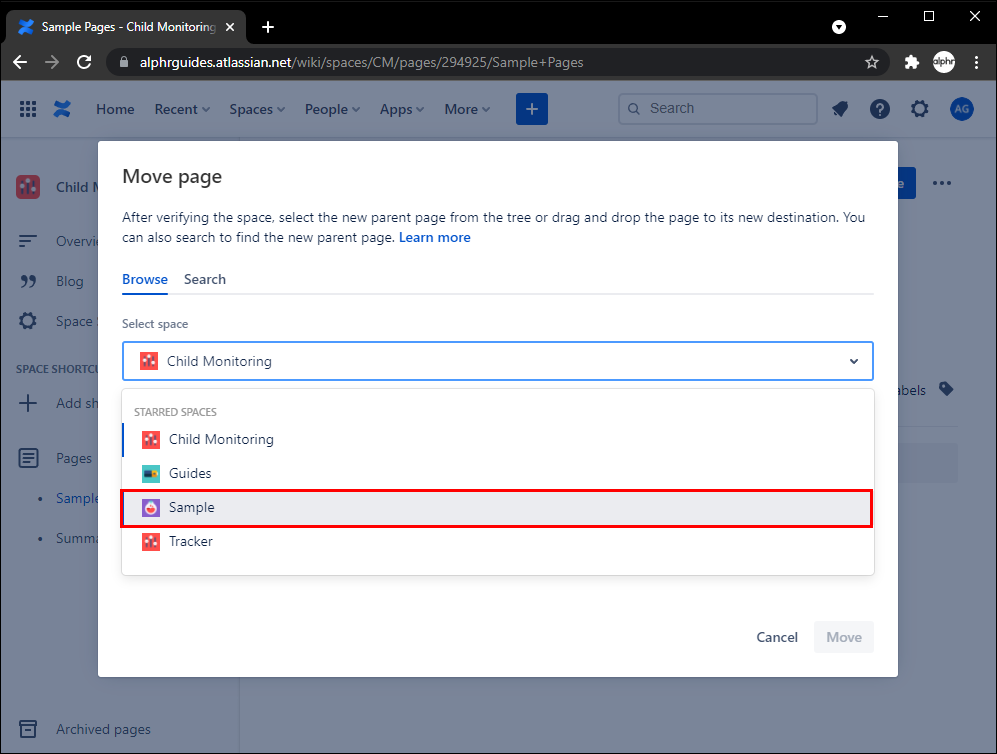Close the Sample Pages browser tab
This screenshot has height=754, width=997.
pos(230,27)
